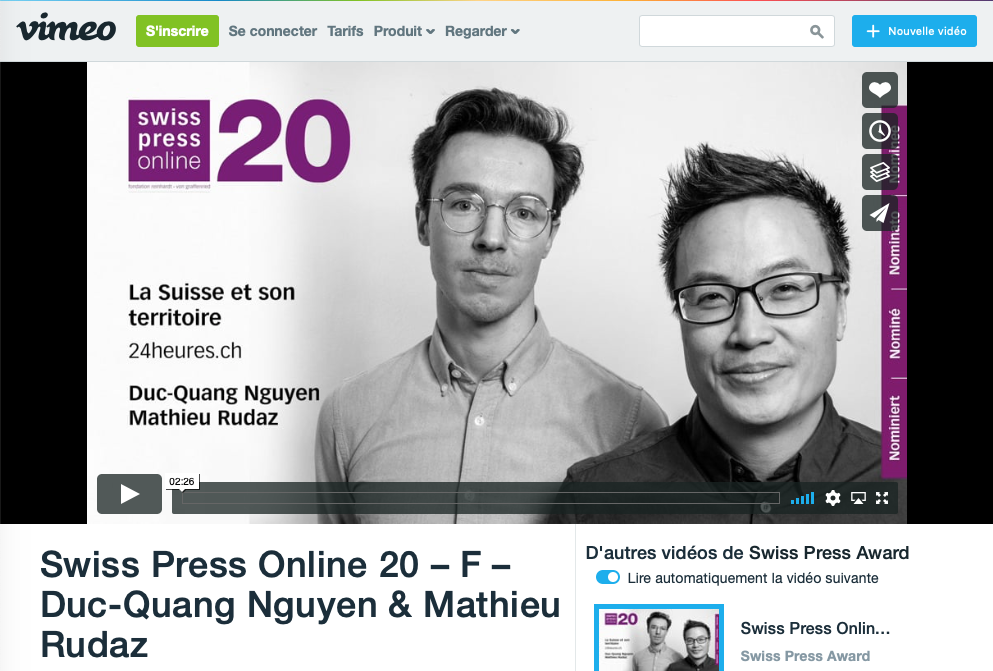Expand the Regarder dropdown menu
The image size is (993, 671).
click(x=482, y=31)
